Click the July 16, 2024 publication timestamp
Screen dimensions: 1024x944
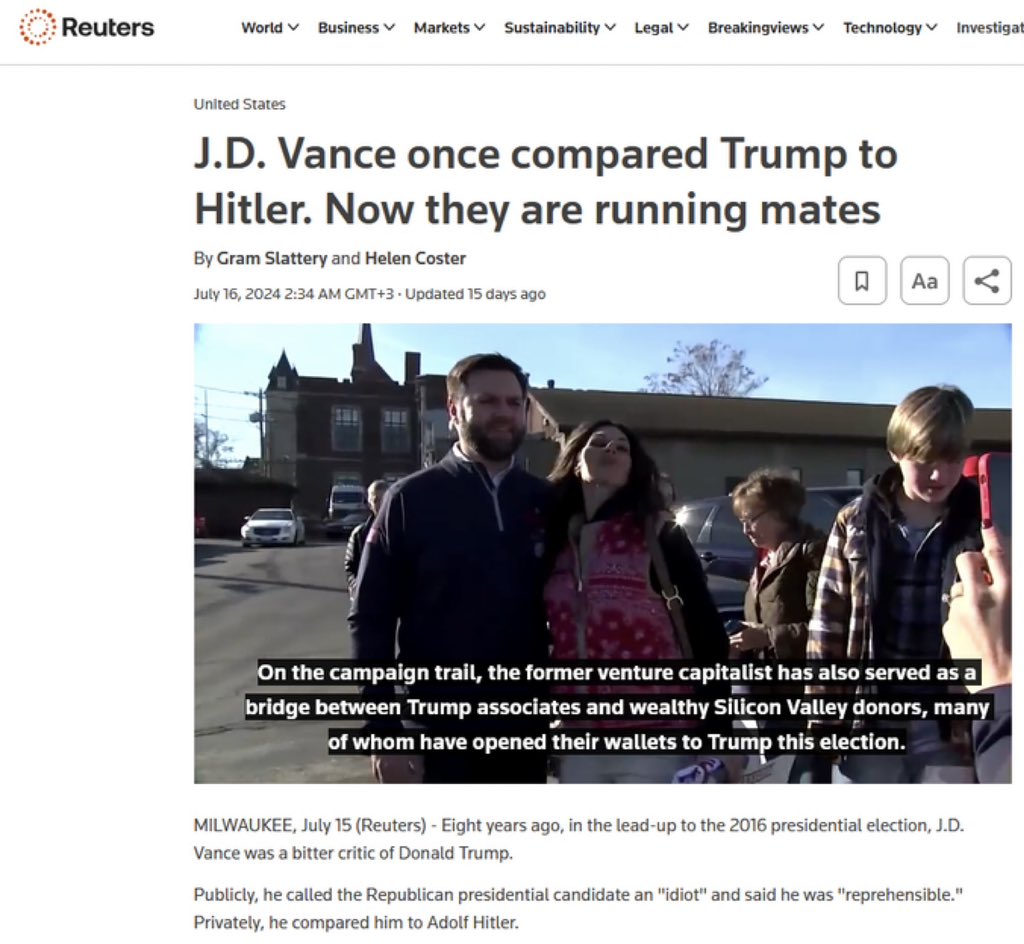(294, 294)
